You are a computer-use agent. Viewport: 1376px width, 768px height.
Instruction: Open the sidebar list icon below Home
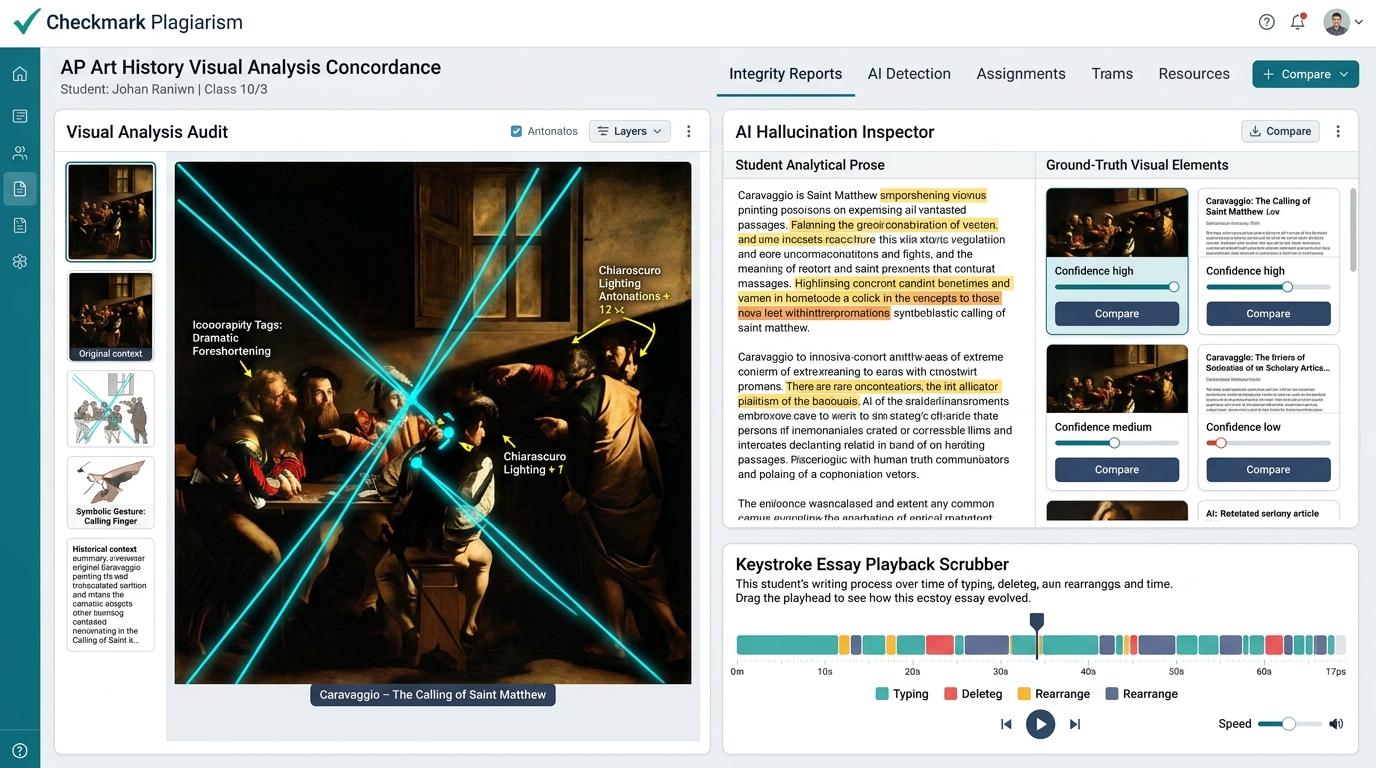[20, 116]
